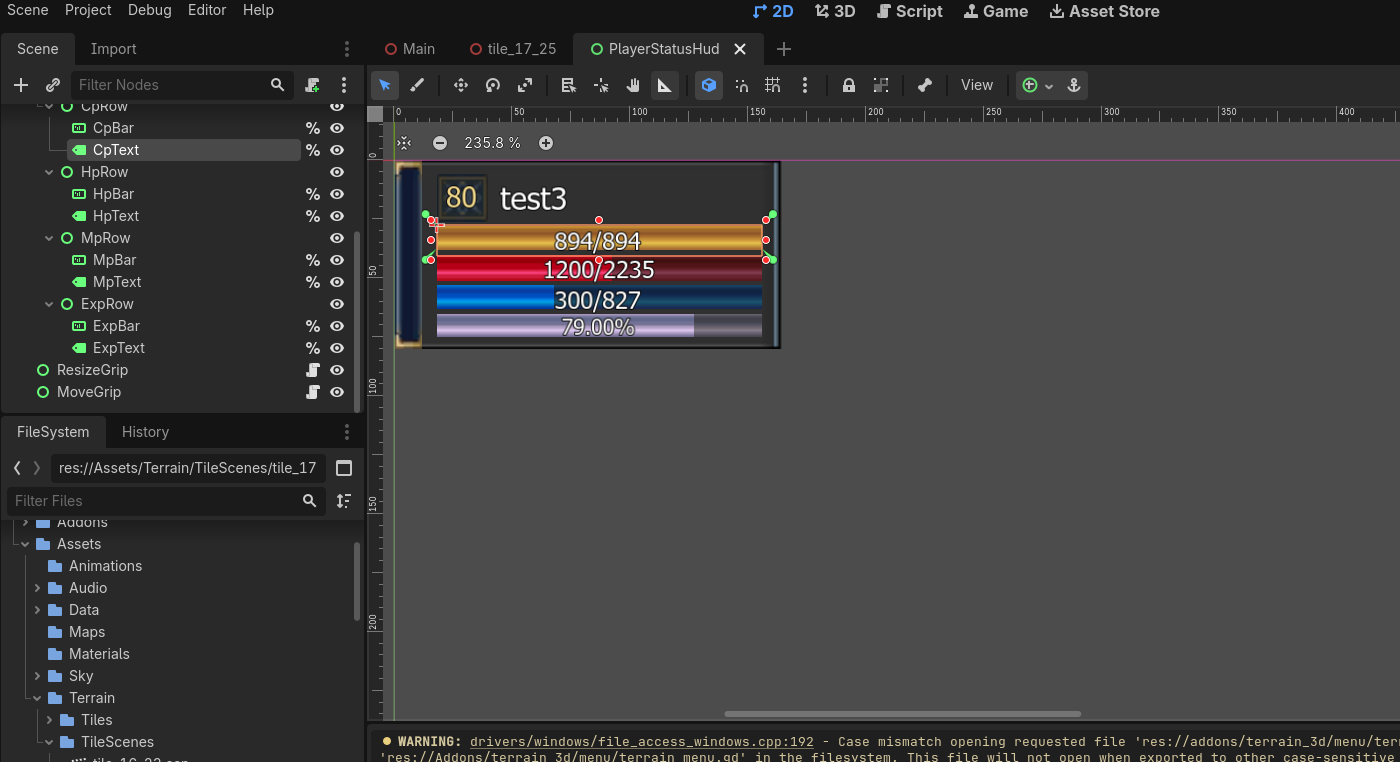This screenshot has height=762, width=1400.
Task: Open the skeleton options bone icon
Action: [925, 85]
